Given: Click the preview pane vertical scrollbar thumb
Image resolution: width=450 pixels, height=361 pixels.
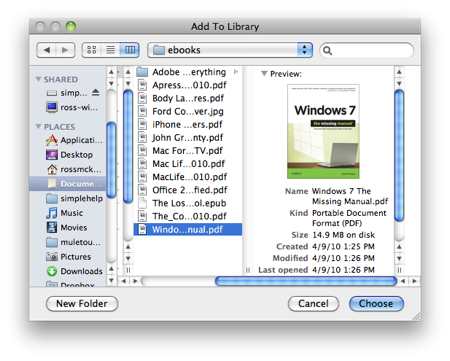Looking at the screenshot, I should tap(399, 156).
